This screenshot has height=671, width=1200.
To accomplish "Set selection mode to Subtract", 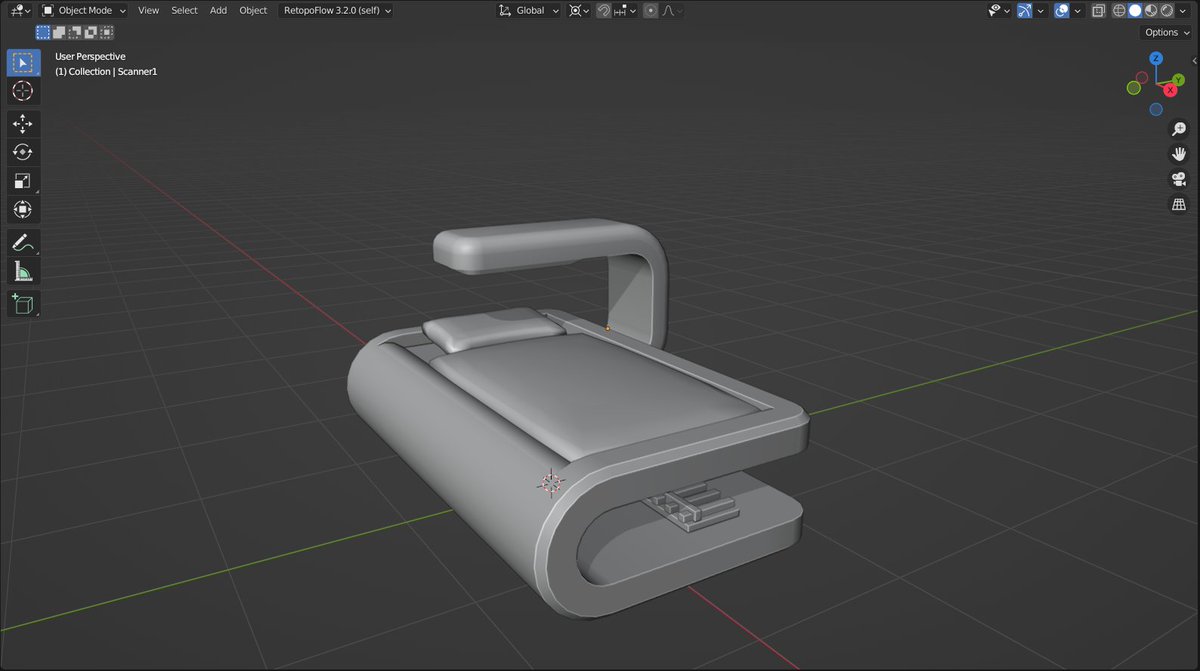I will pyautogui.click(x=73, y=32).
